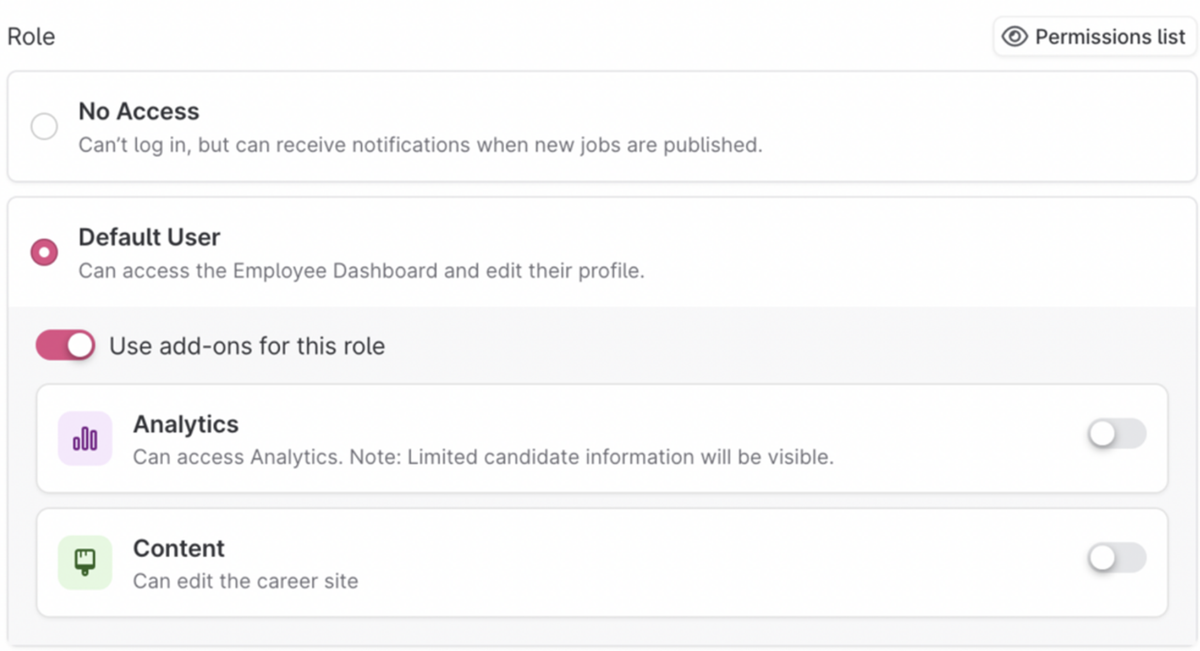
Task: Click the Content add-on heading
Action: coord(179,548)
